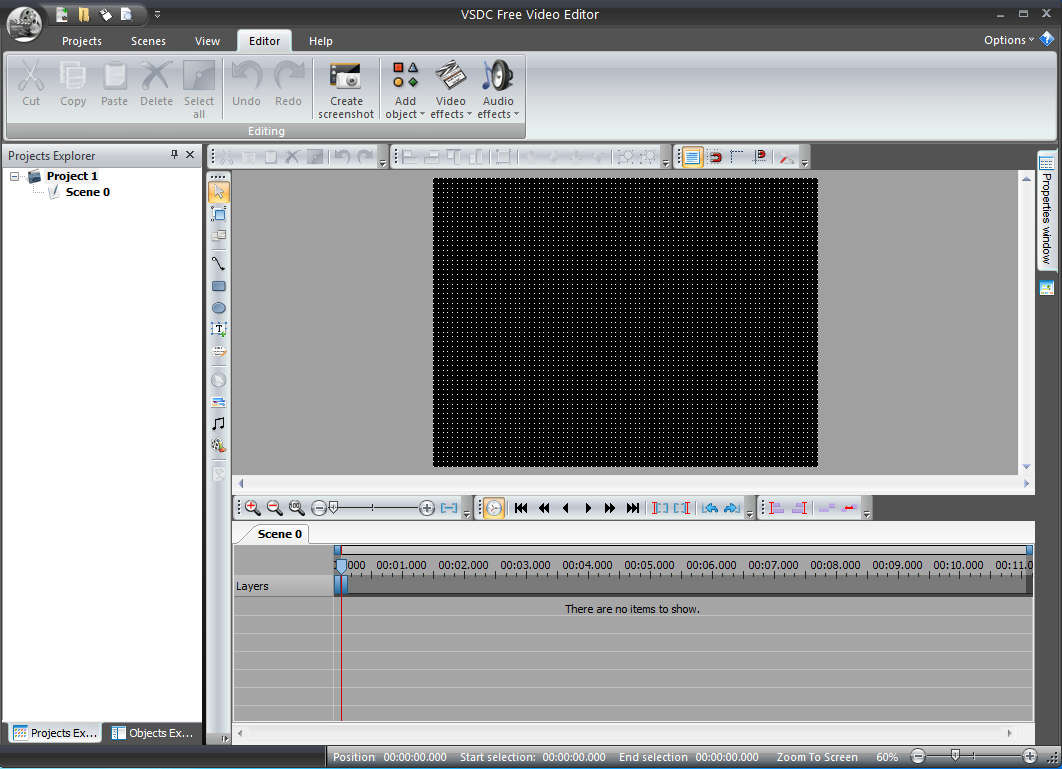Toggle the clock time-display button in timeline toolbar
The image size is (1062, 769).
[x=494, y=508]
